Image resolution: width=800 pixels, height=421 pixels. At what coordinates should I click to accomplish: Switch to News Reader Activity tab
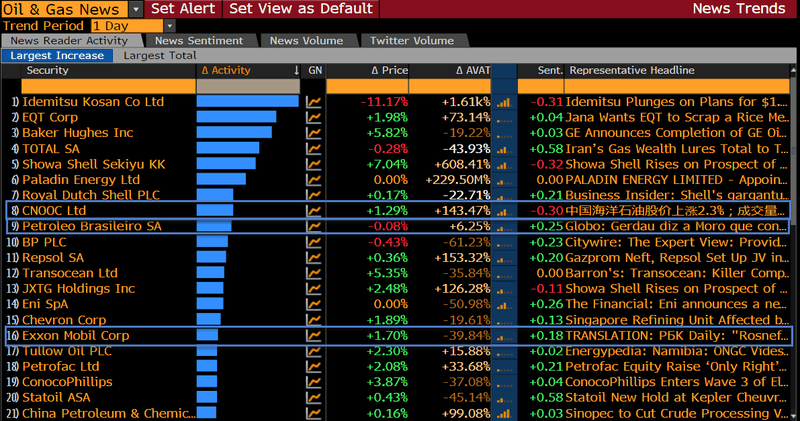click(x=71, y=41)
